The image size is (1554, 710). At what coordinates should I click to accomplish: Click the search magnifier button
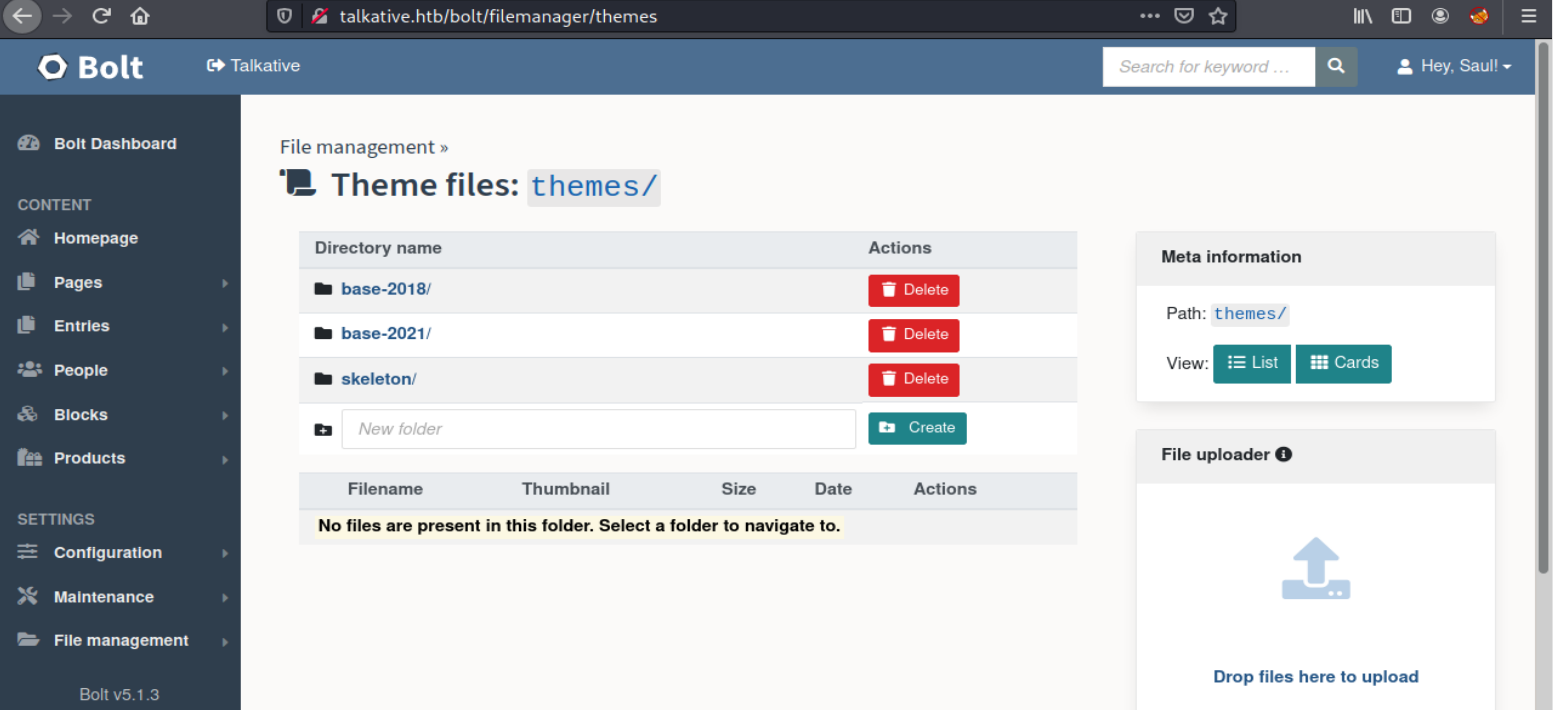tap(1336, 67)
